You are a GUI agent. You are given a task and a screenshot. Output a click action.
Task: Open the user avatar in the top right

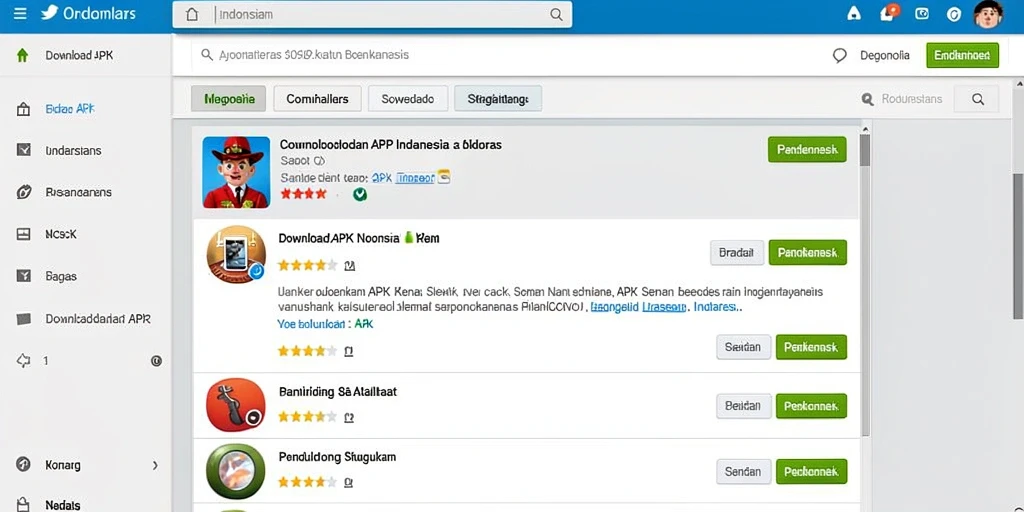[x=987, y=14]
